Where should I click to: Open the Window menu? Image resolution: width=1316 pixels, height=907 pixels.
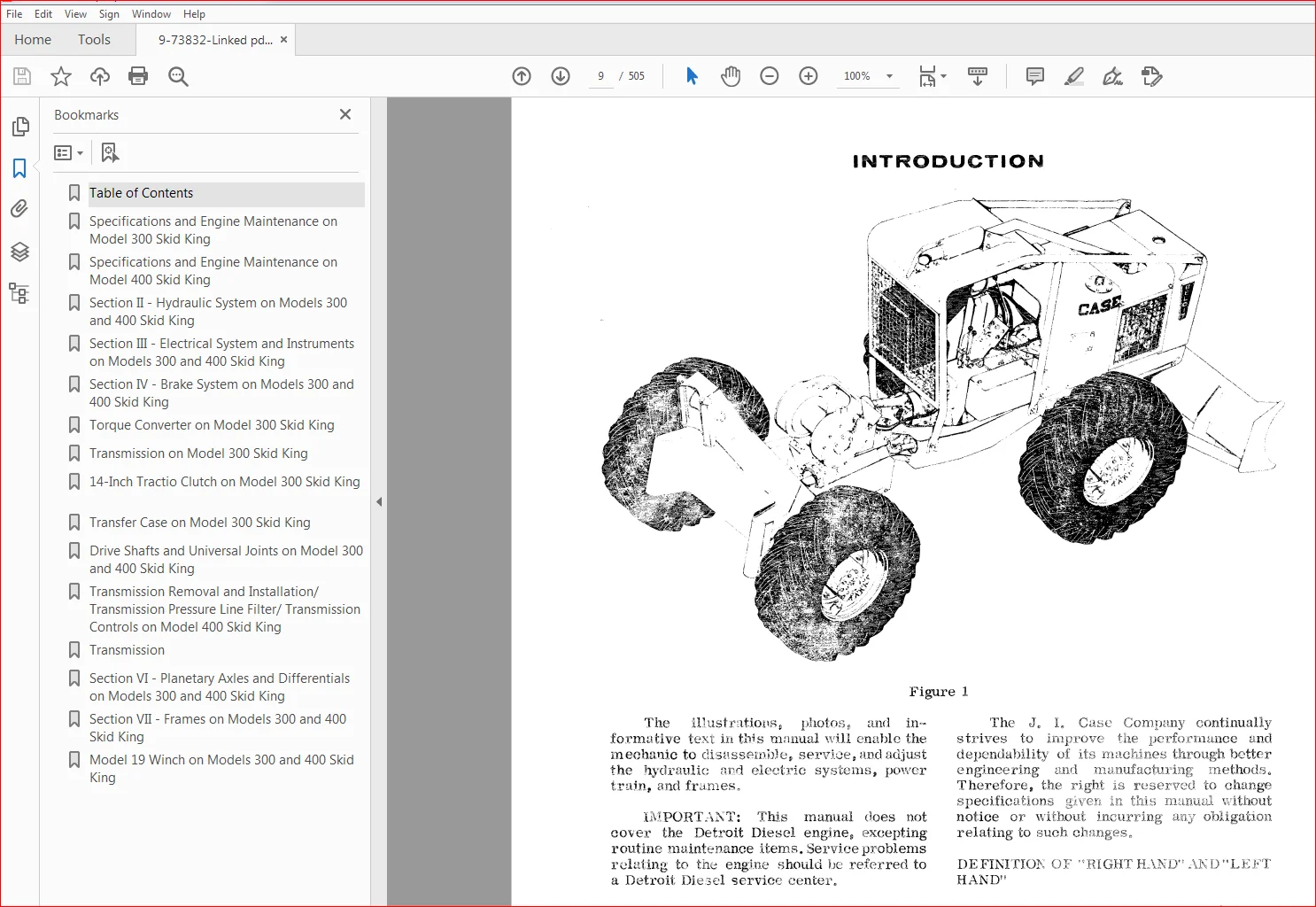[151, 13]
